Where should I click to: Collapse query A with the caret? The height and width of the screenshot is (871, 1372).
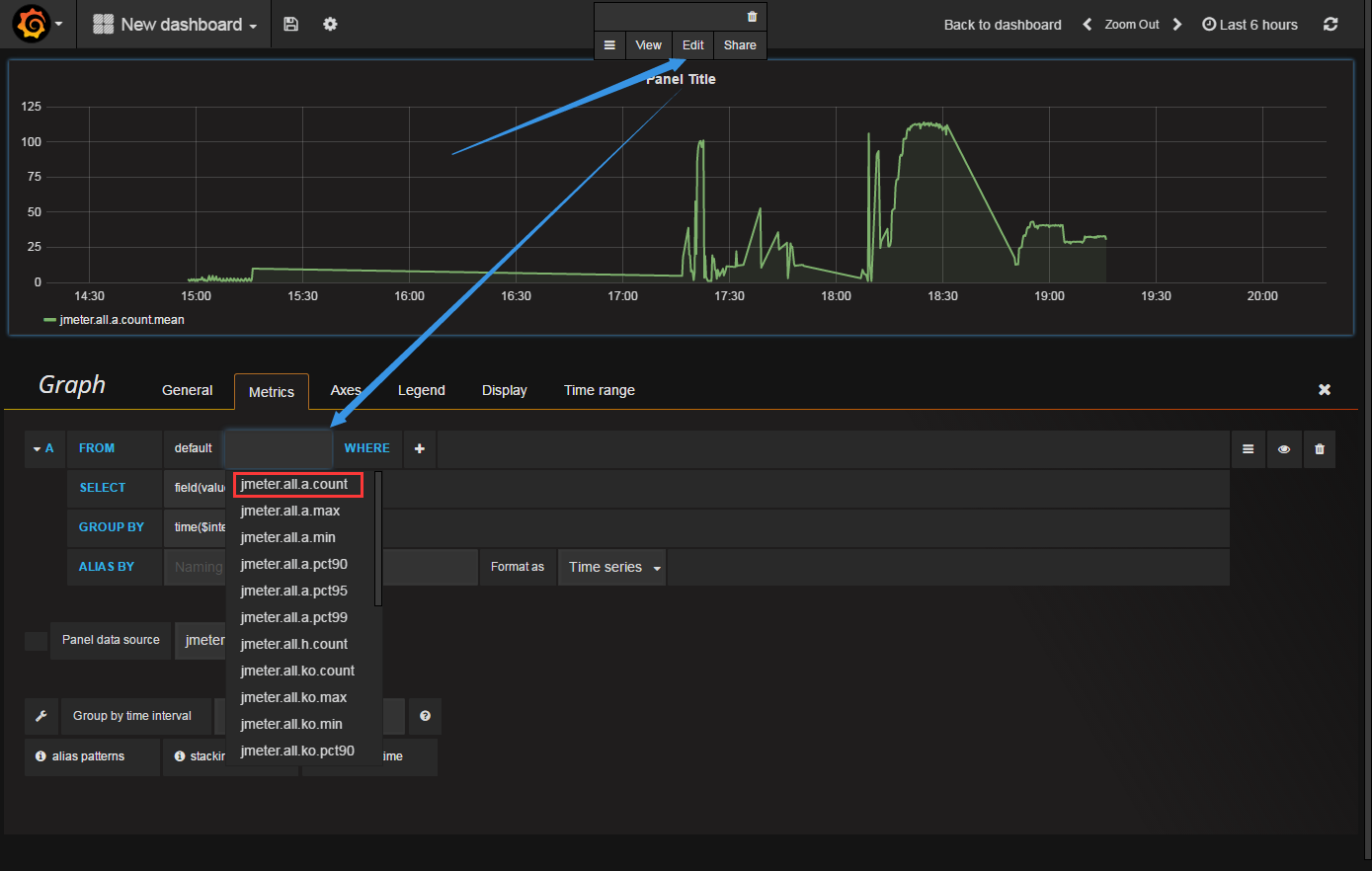click(38, 448)
